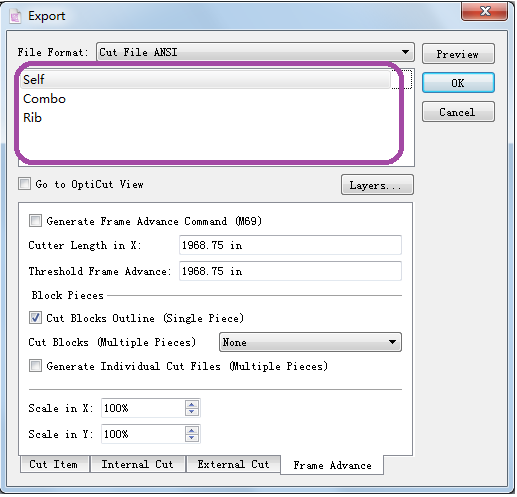This screenshot has height=497, width=517.
Task: Confirm export with OK button
Action: point(458,83)
